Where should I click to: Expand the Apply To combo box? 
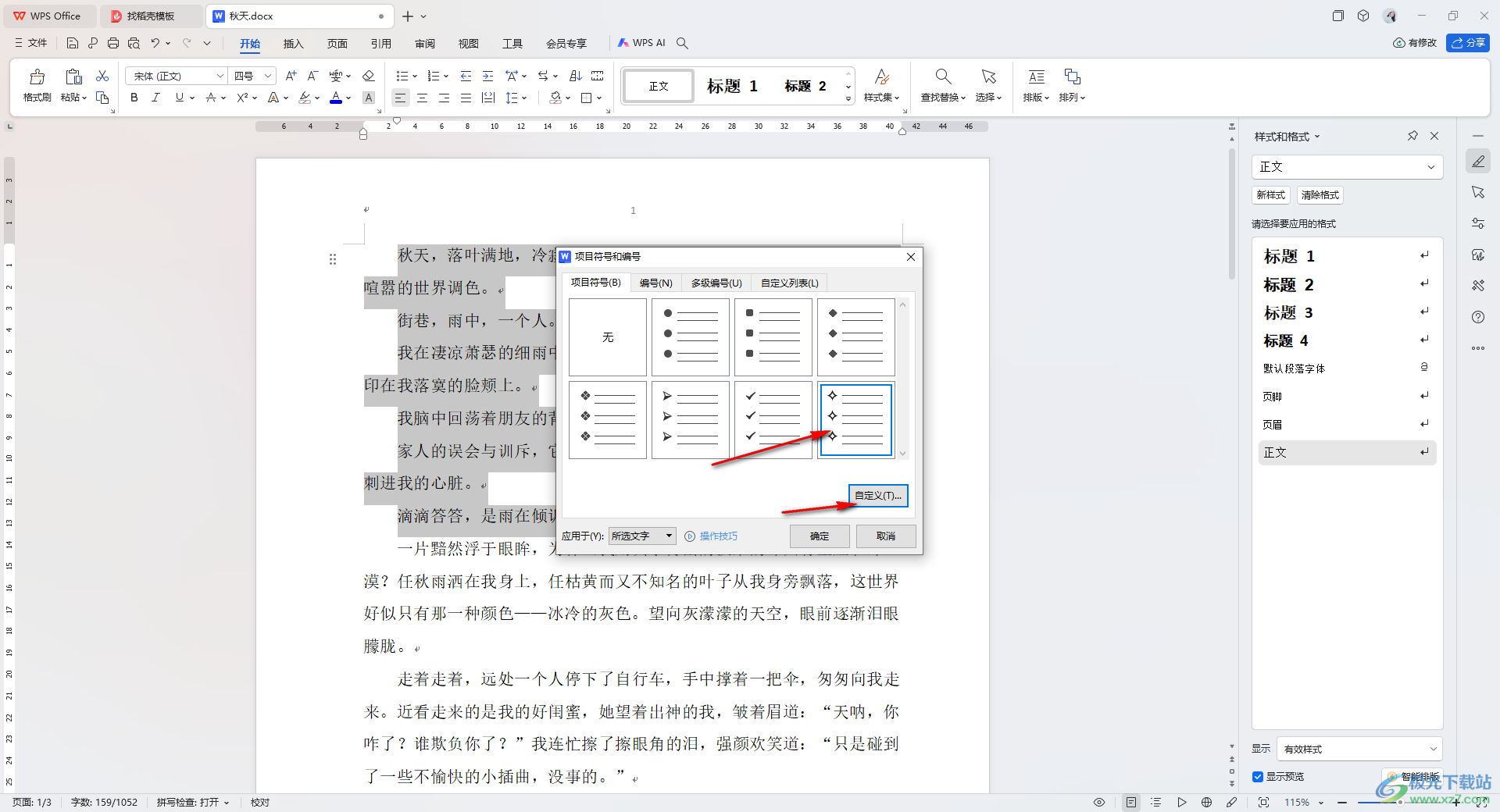[669, 536]
